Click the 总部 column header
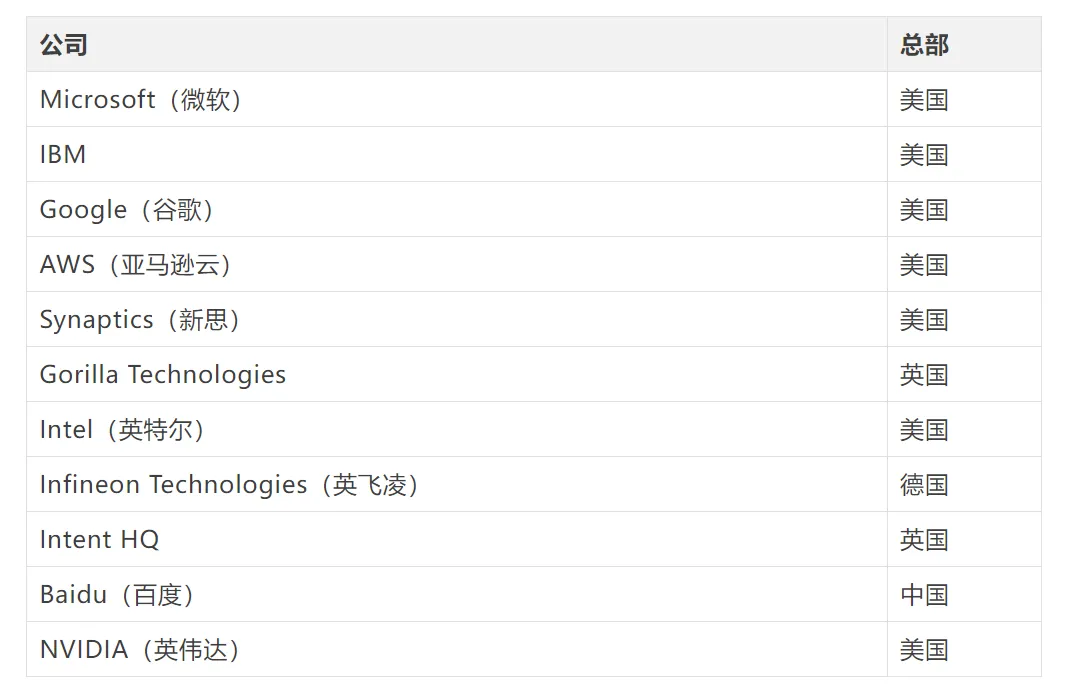 tap(964, 44)
